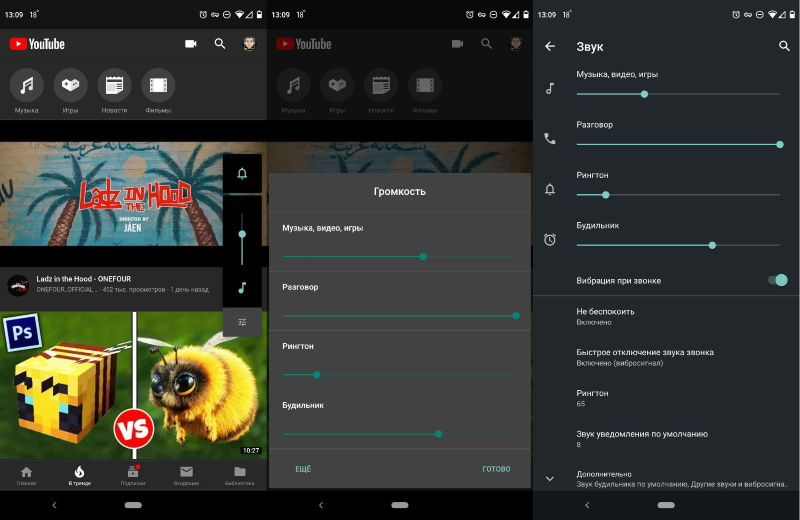The width and height of the screenshot is (800, 520).
Task: Open the Игры category icon
Action: click(x=70, y=85)
